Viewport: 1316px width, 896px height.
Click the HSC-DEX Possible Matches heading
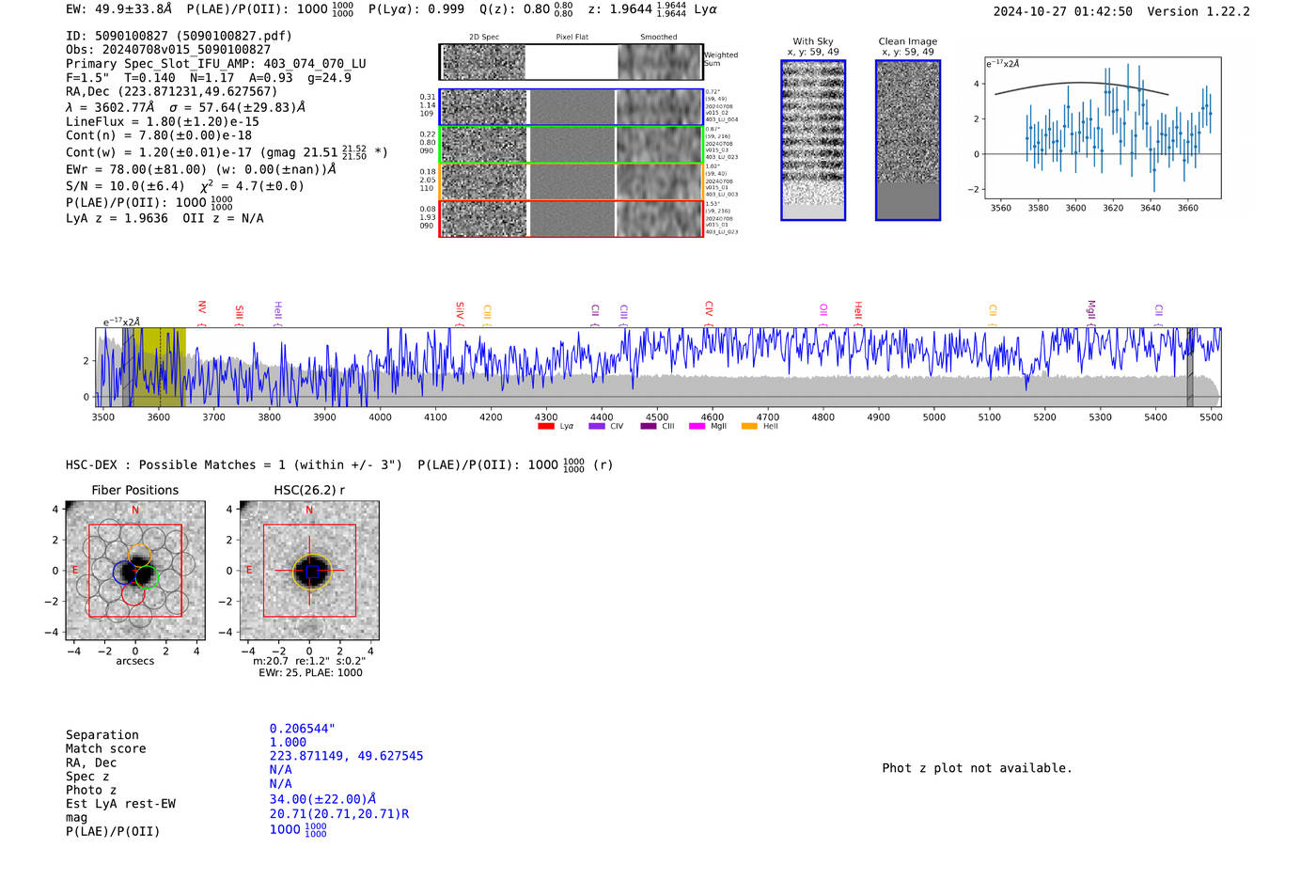click(234, 464)
